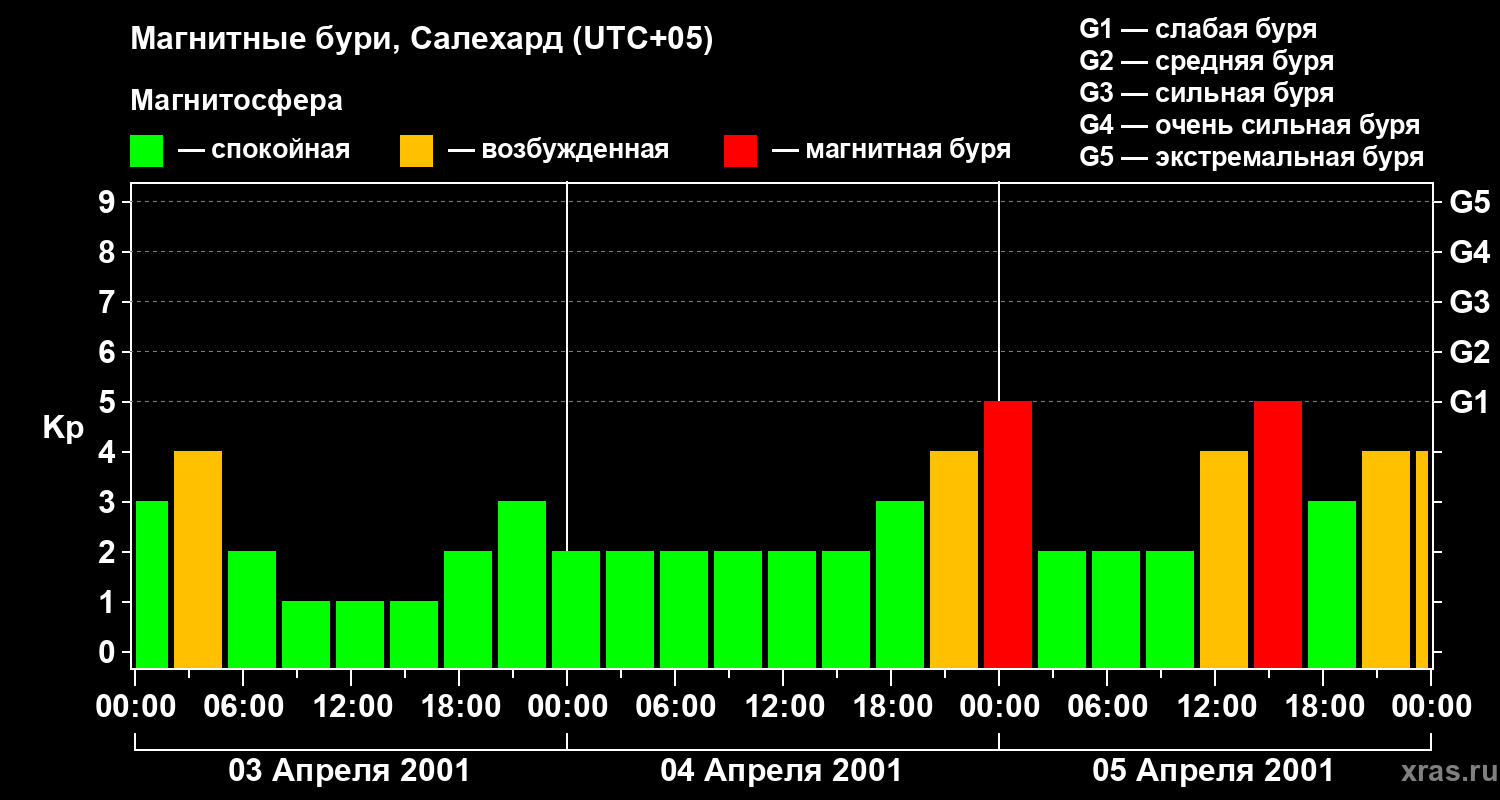This screenshot has width=1500, height=800.
Task: Click the 00:00 label starting 05 April
Action: 1000,706
